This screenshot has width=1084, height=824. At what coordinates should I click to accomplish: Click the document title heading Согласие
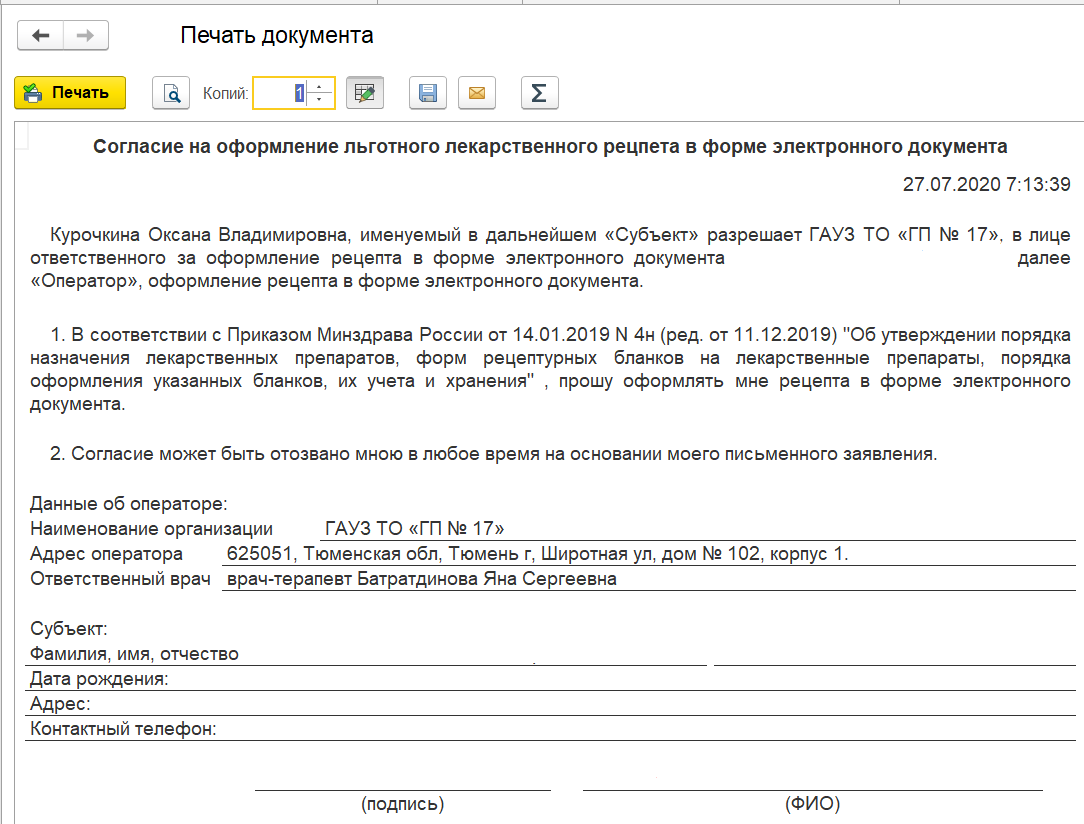[549, 147]
